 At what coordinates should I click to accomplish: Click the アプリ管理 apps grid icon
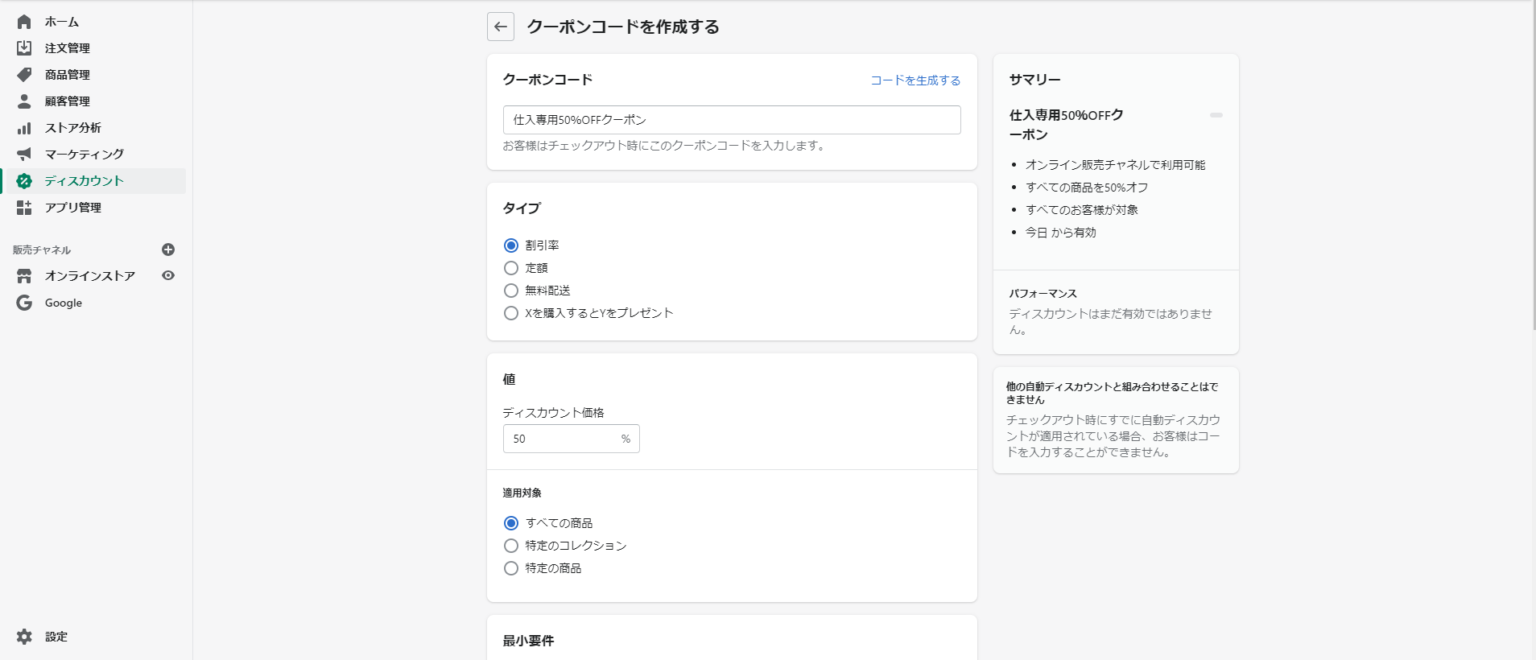click(x=24, y=207)
